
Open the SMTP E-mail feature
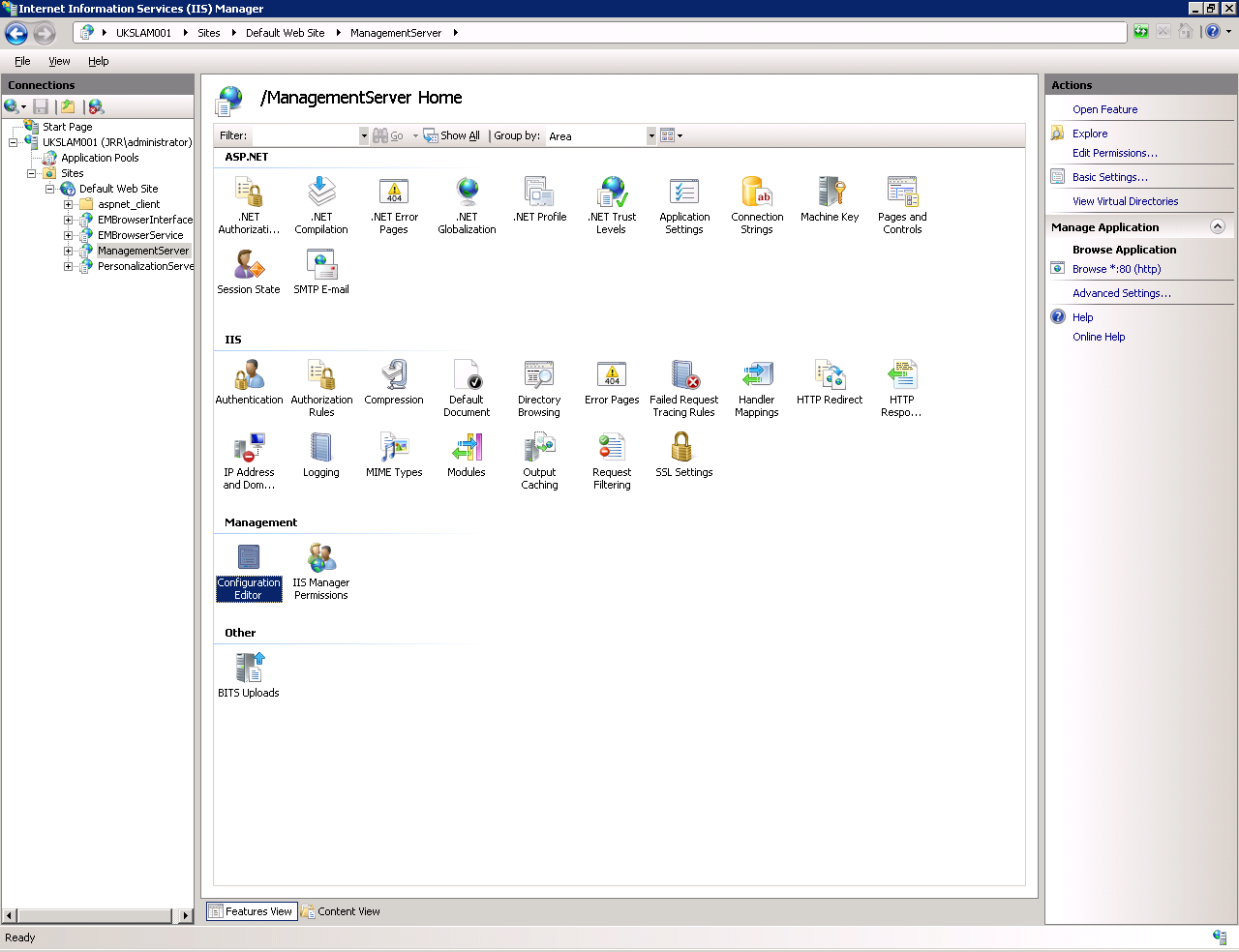[x=321, y=272]
